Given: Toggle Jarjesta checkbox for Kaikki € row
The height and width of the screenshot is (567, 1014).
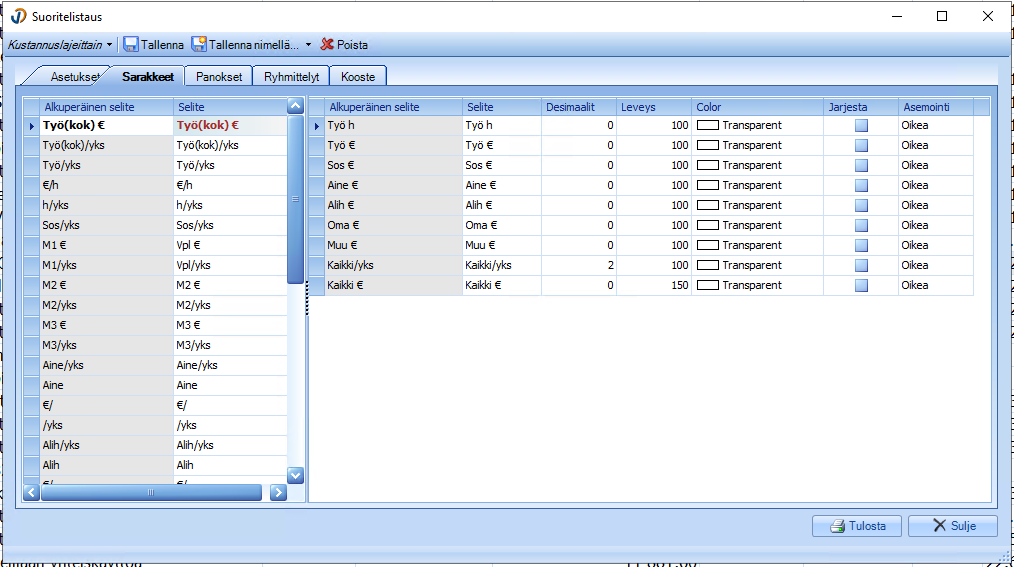Looking at the screenshot, I should coord(861,286).
